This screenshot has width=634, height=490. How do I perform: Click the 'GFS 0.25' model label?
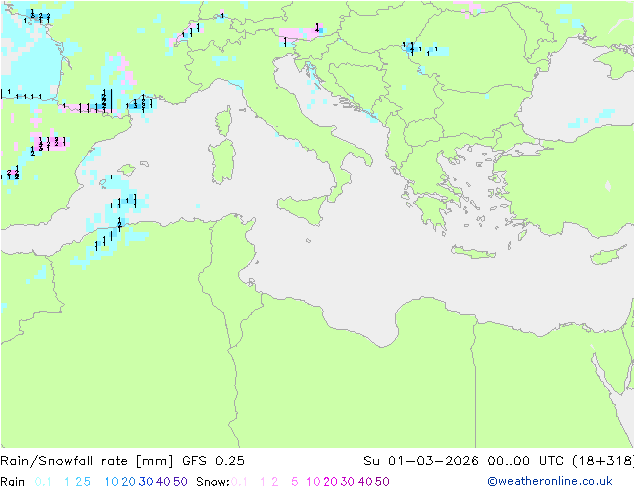point(213,461)
